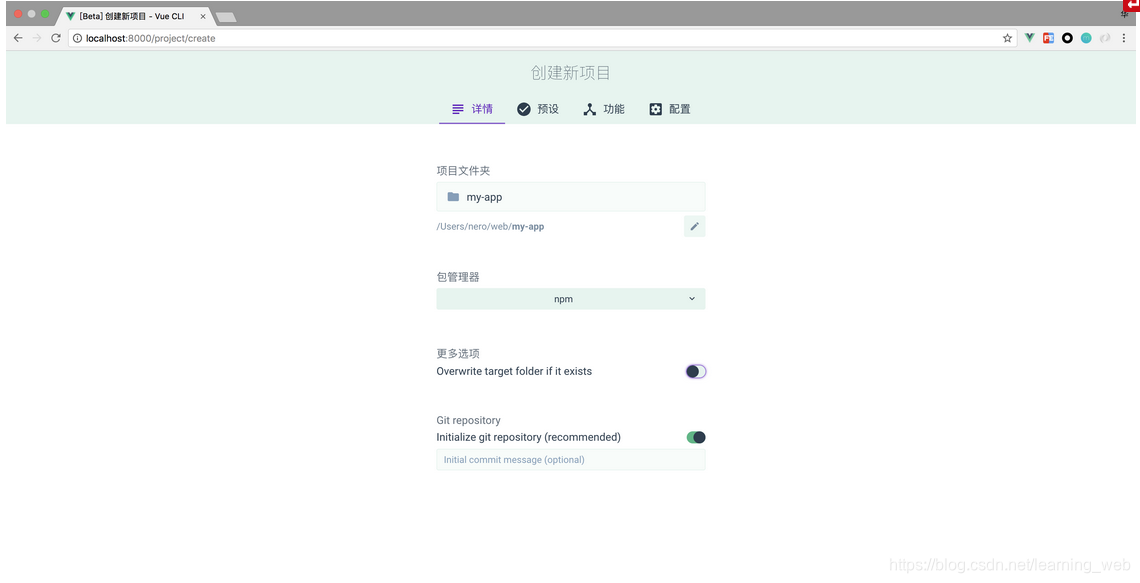Toggle Overwrite target folder if it exists

coord(696,371)
